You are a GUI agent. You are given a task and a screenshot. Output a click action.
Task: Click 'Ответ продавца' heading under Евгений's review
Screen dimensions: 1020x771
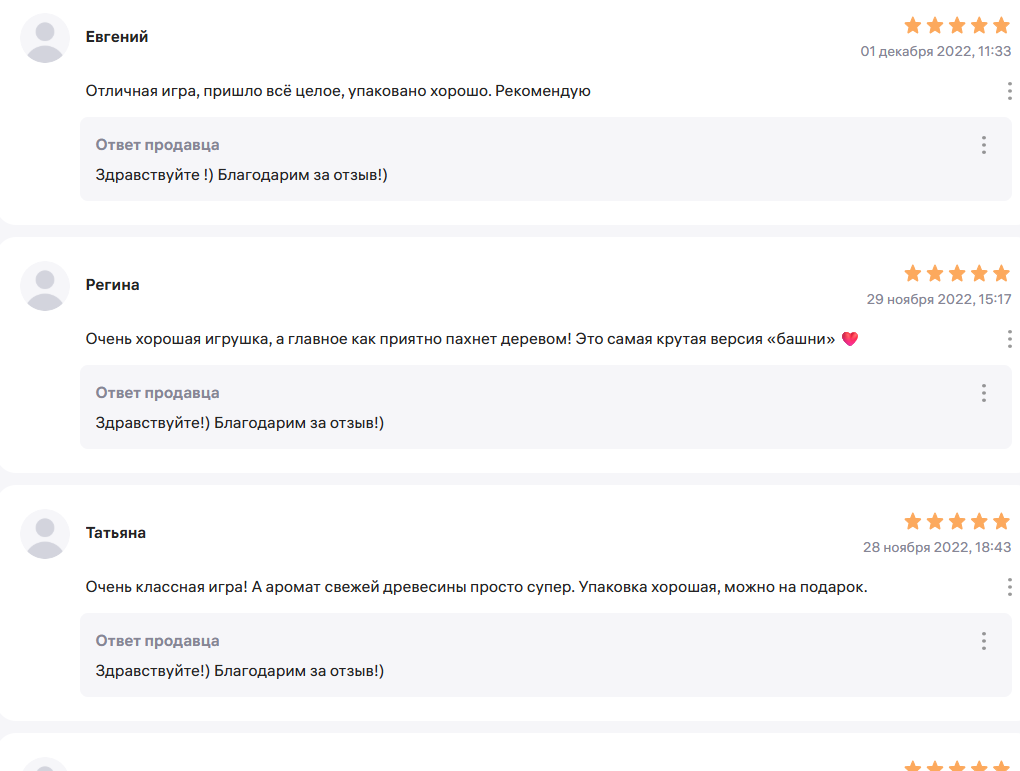[157, 145]
